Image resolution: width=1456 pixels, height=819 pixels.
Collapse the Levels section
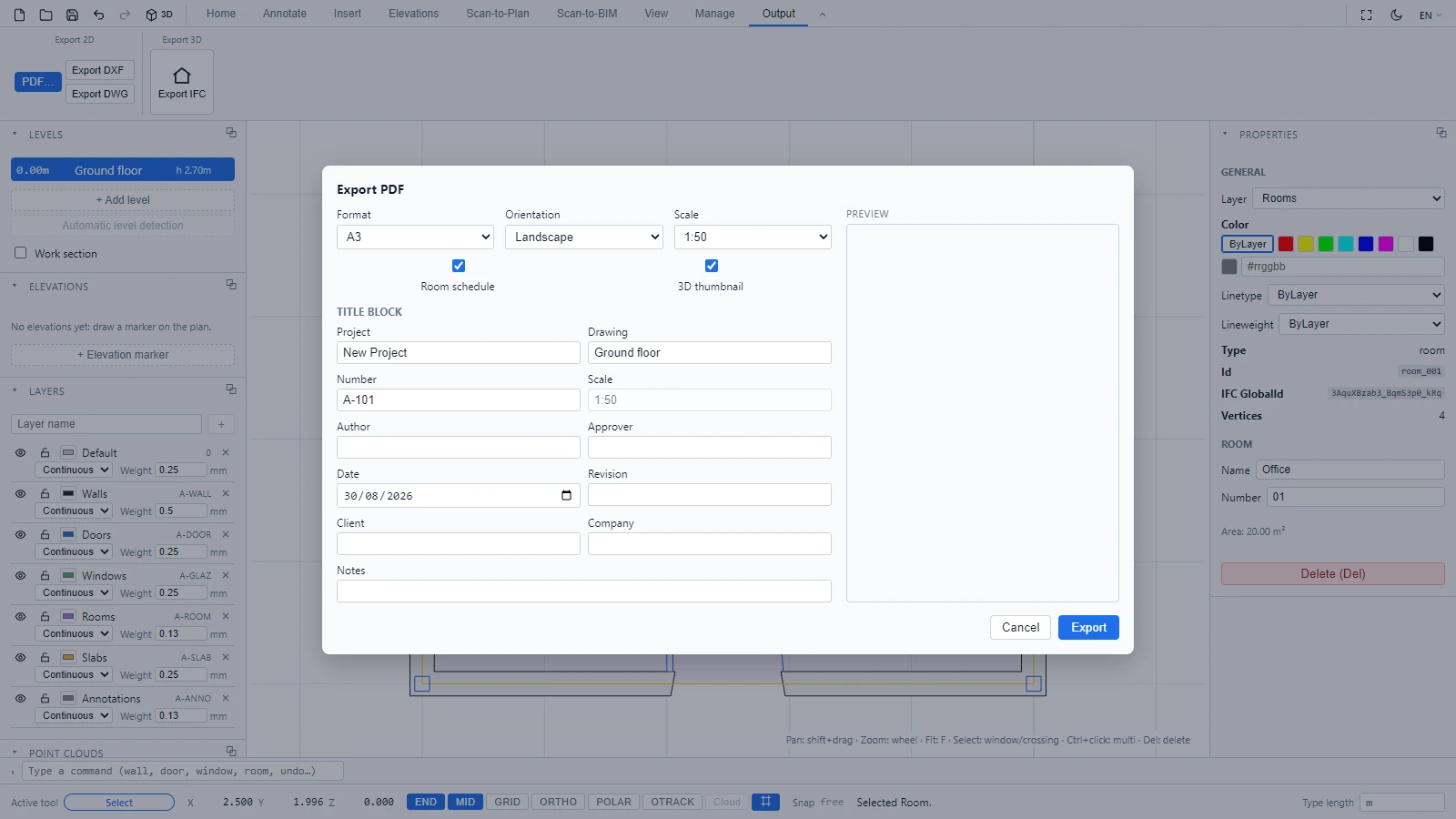click(15, 134)
